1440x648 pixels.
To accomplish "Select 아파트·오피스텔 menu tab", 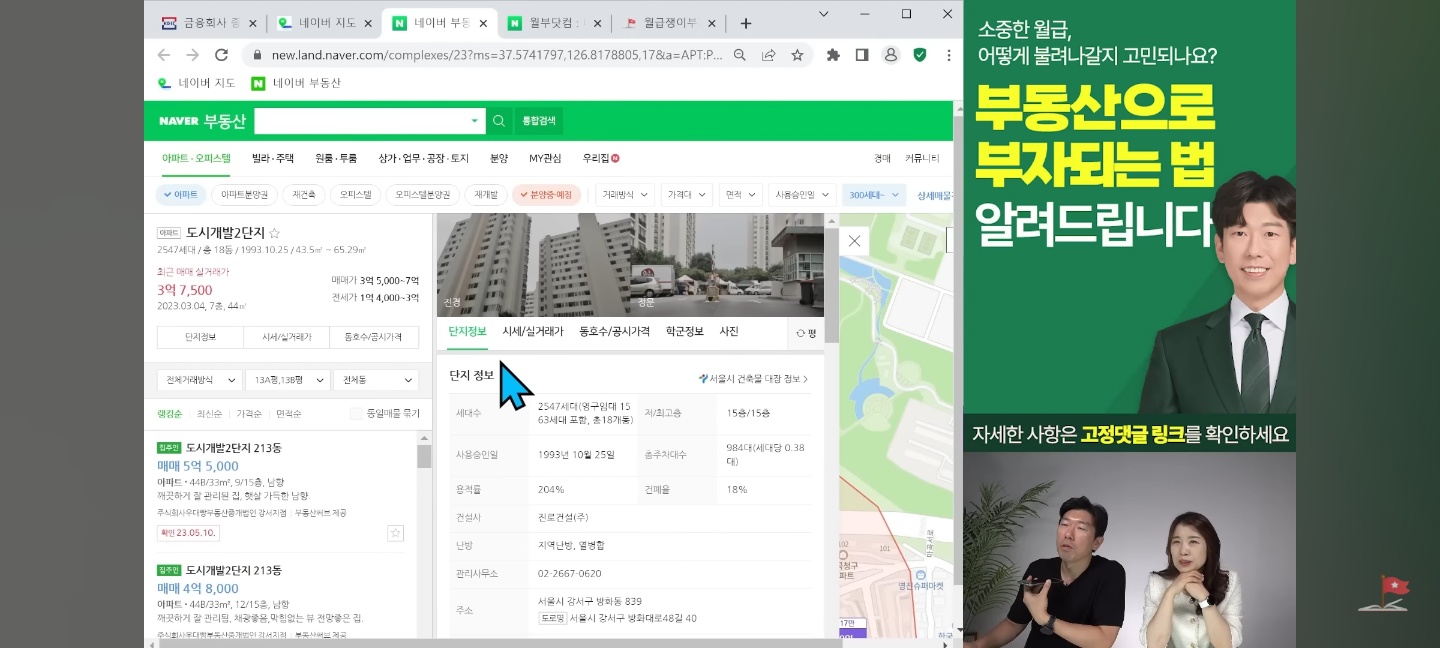I will (x=196, y=158).
